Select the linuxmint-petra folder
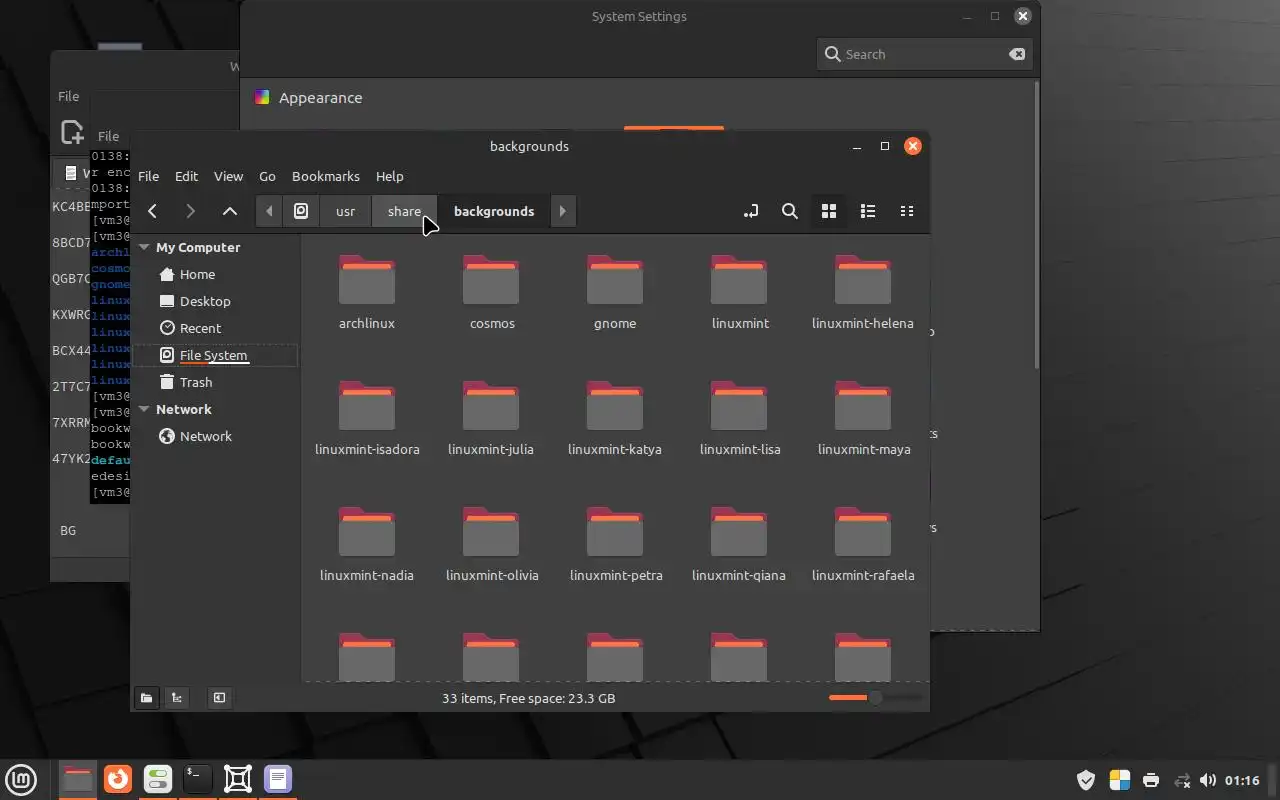Viewport: 1280px width, 800px height. coord(615,544)
